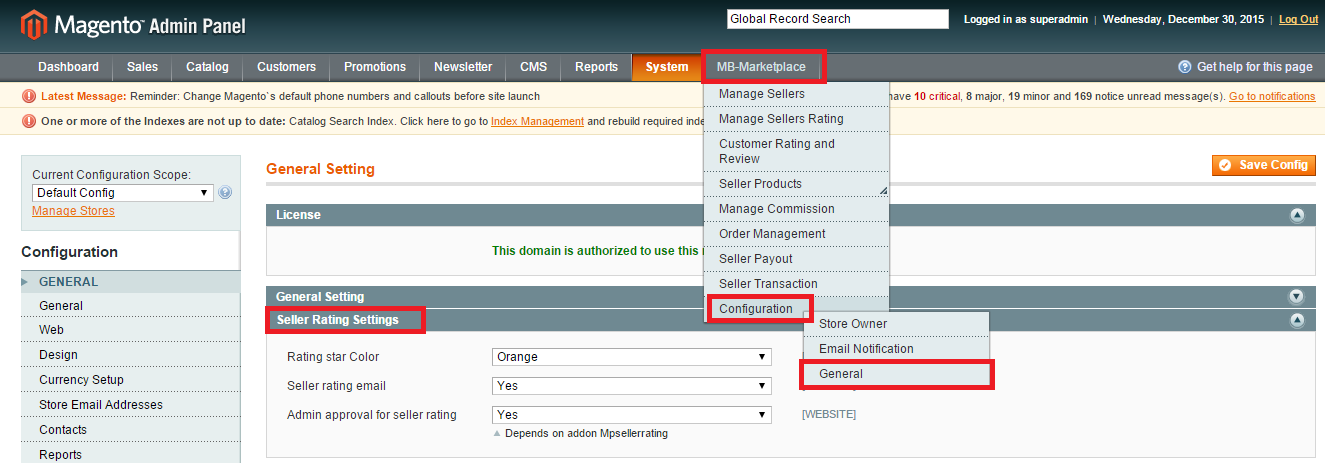Open Store Email Addresses in sidebar
1325x463 pixels.
coord(130,405)
